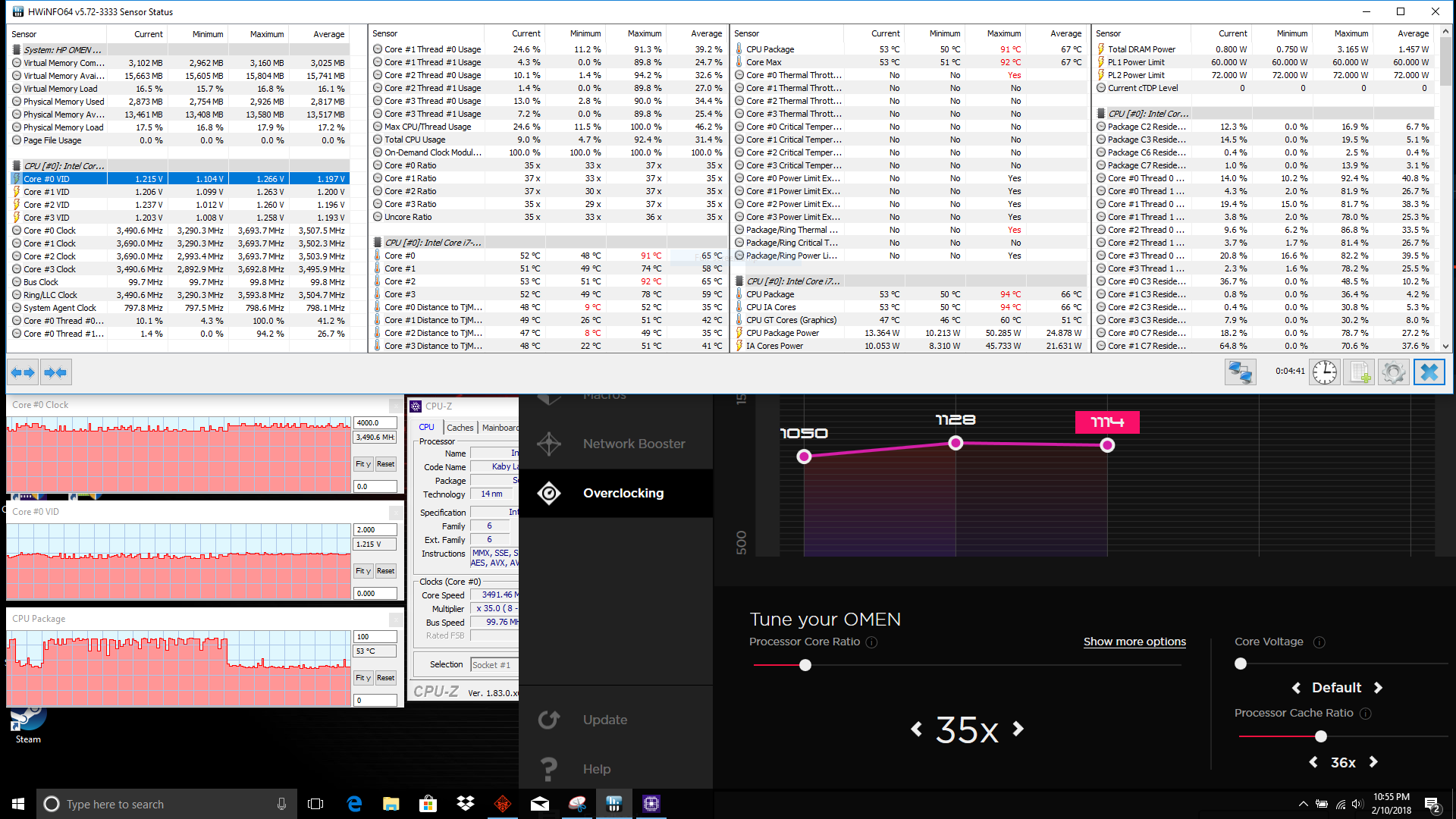Screen dimensions: 1456x819
Task: Click the expand columns double-arrow icon
Action: pyautogui.click(x=24, y=372)
